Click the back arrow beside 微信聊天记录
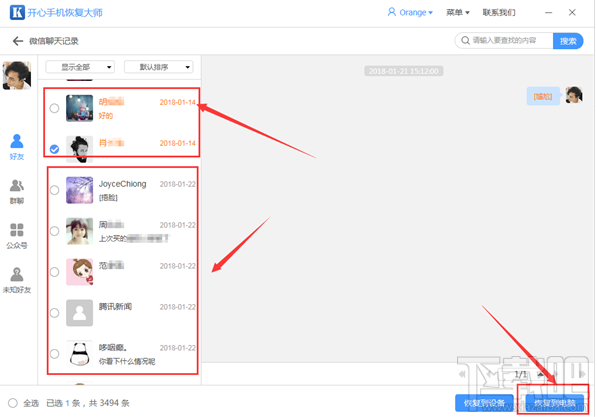The image size is (597, 417). (18, 41)
